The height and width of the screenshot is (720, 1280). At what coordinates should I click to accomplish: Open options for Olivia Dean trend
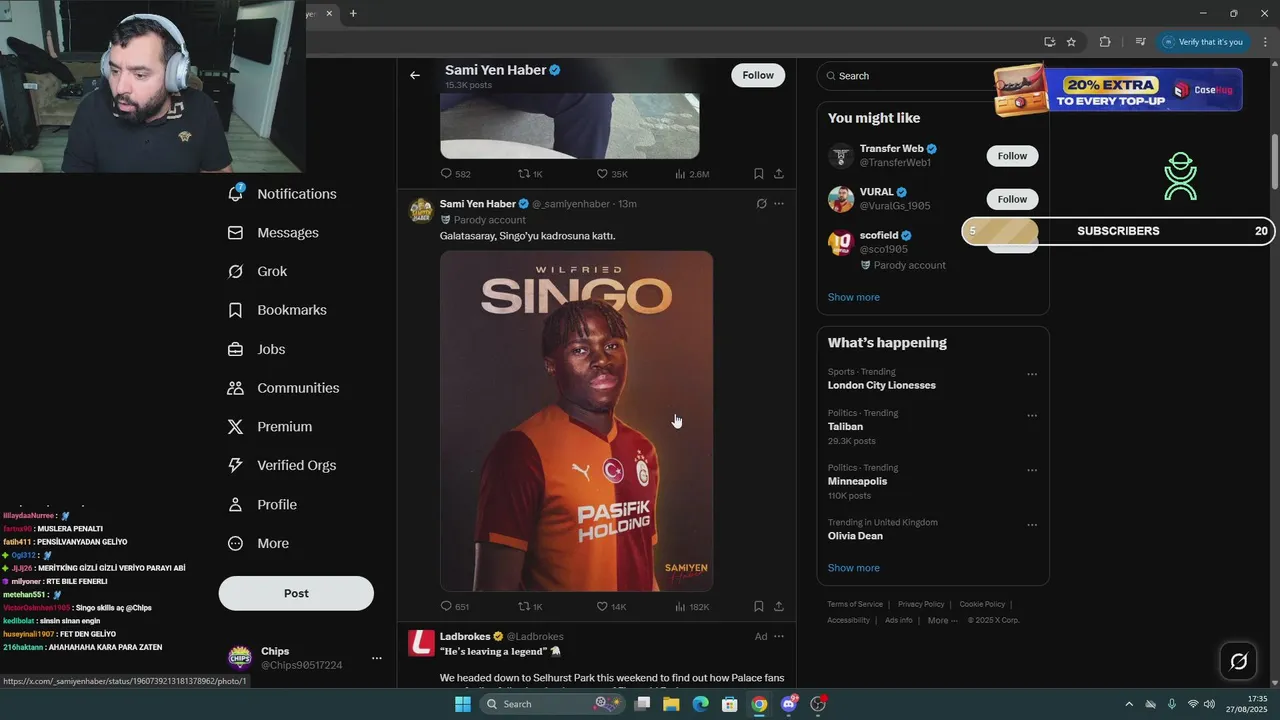pos(1032,525)
